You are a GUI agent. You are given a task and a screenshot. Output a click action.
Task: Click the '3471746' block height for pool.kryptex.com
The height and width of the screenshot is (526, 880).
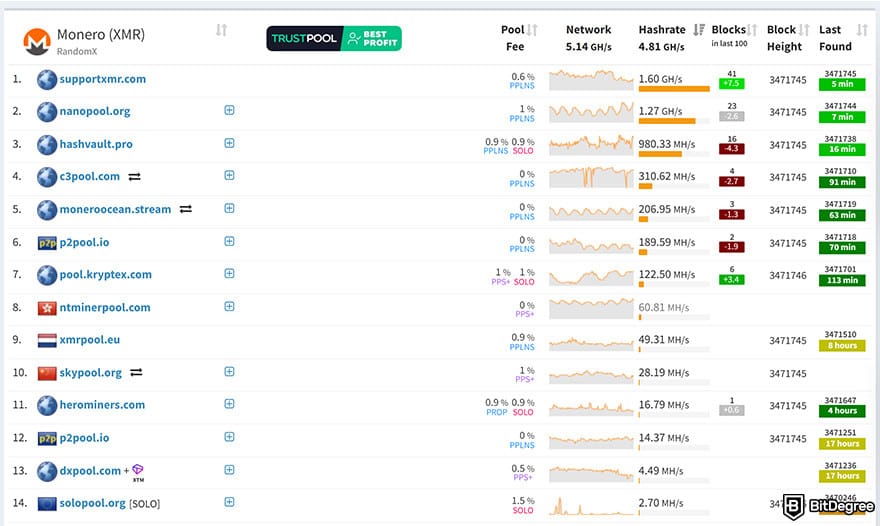787,275
